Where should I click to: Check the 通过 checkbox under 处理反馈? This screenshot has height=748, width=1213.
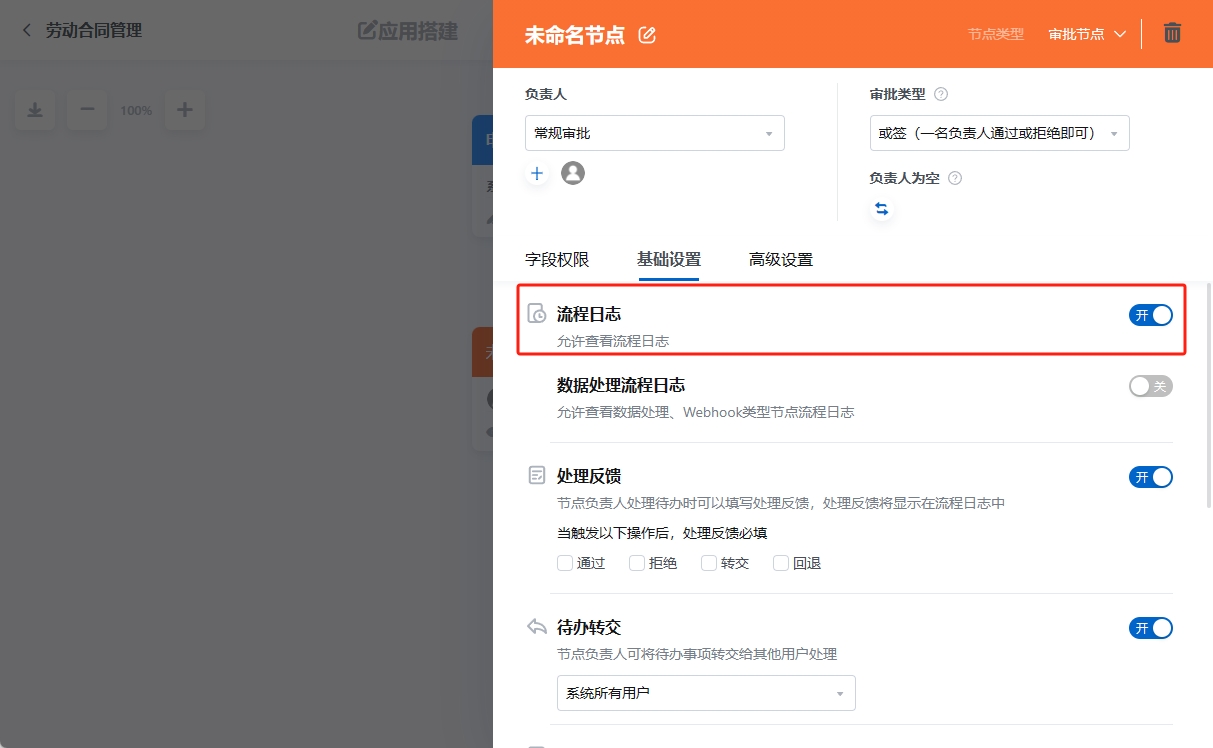point(564,562)
